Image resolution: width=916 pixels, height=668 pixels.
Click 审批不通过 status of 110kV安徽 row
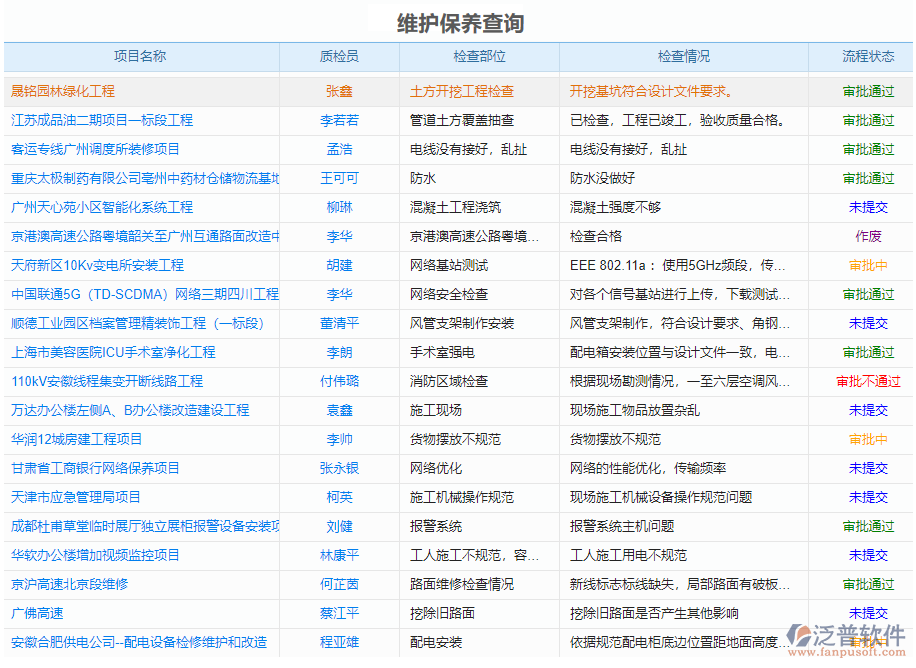coord(864,381)
